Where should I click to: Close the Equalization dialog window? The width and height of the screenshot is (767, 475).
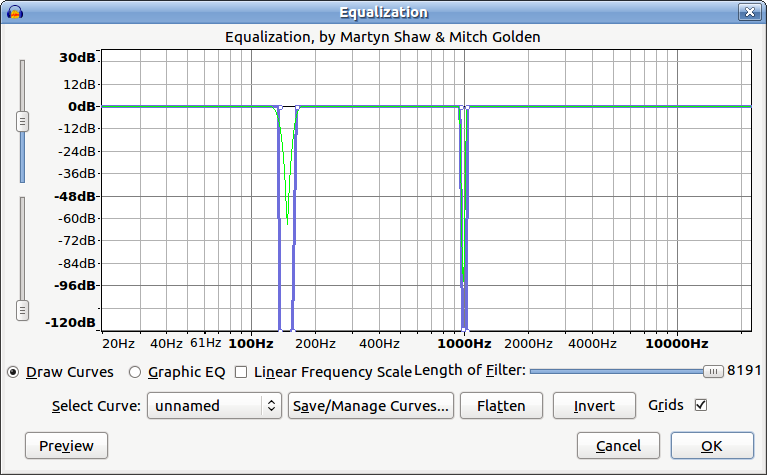(x=749, y=12)
